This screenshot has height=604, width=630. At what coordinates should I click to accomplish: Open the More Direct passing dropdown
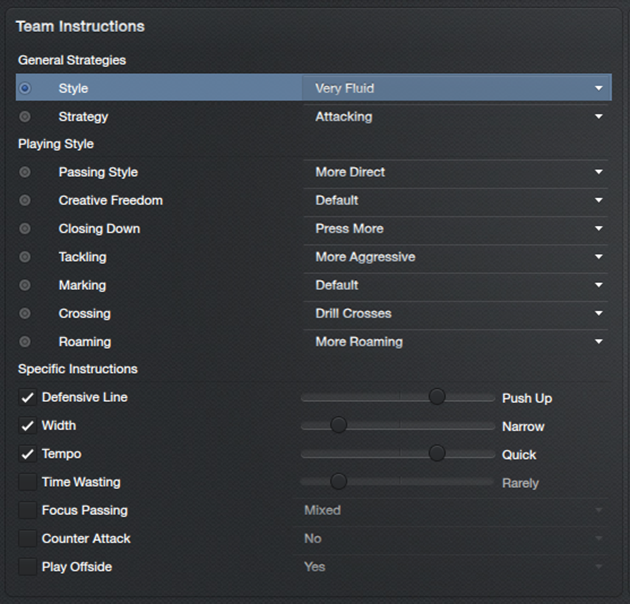pos(456,172)
